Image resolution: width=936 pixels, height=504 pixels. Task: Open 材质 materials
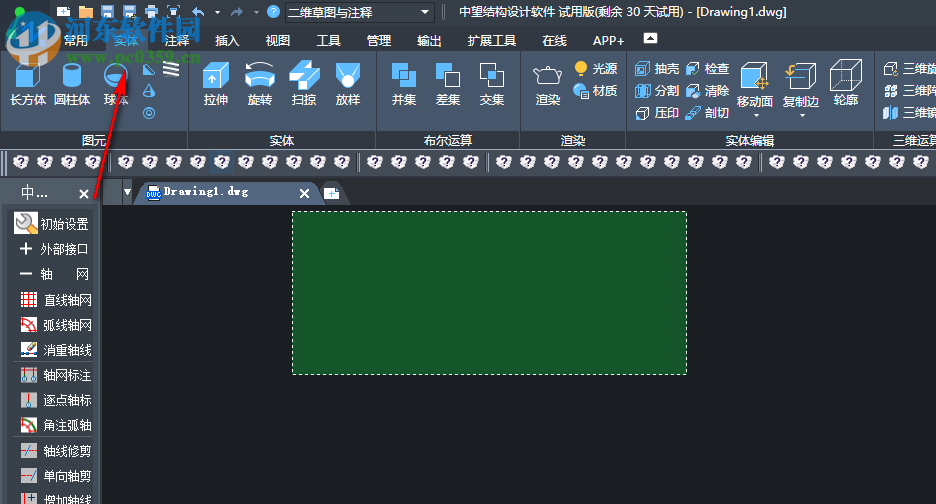click(x=595, y=91)
